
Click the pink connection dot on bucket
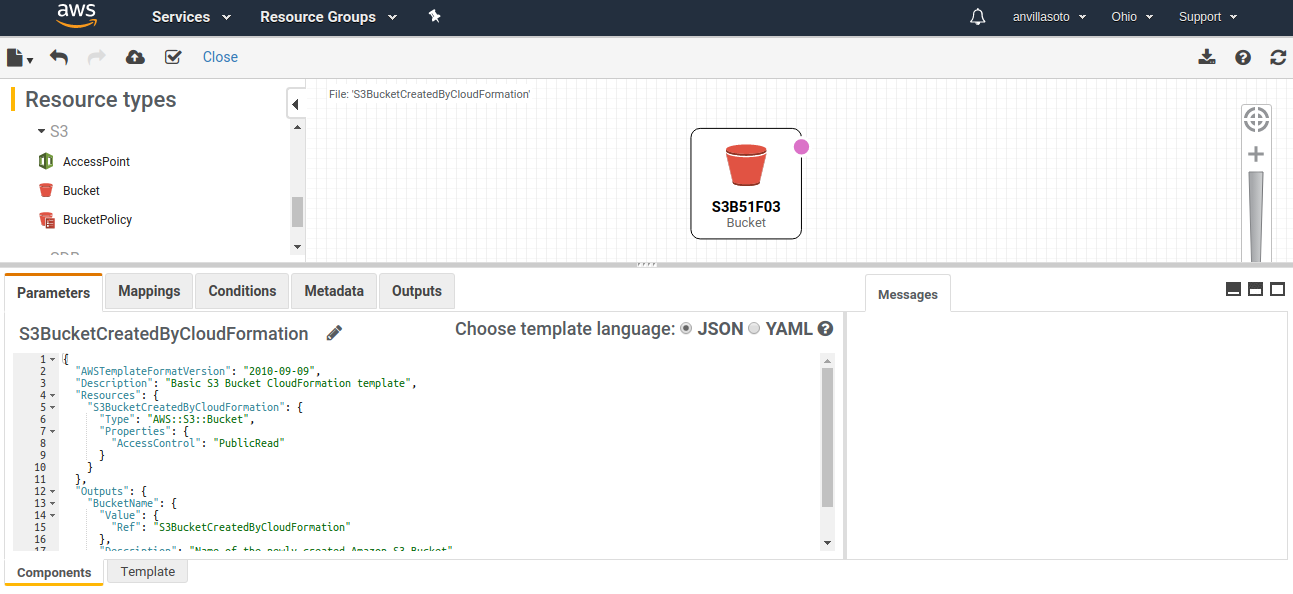coord(801,147)
